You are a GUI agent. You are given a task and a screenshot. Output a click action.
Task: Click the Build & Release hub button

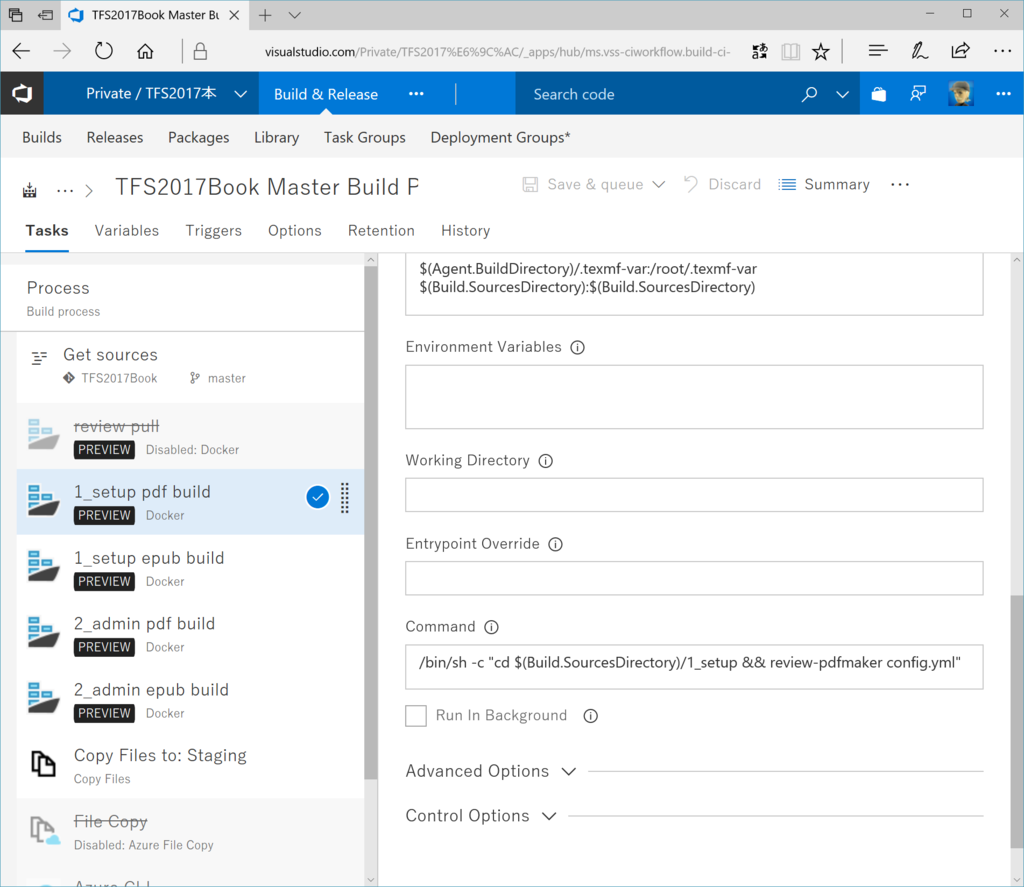[x=326, y=94]
